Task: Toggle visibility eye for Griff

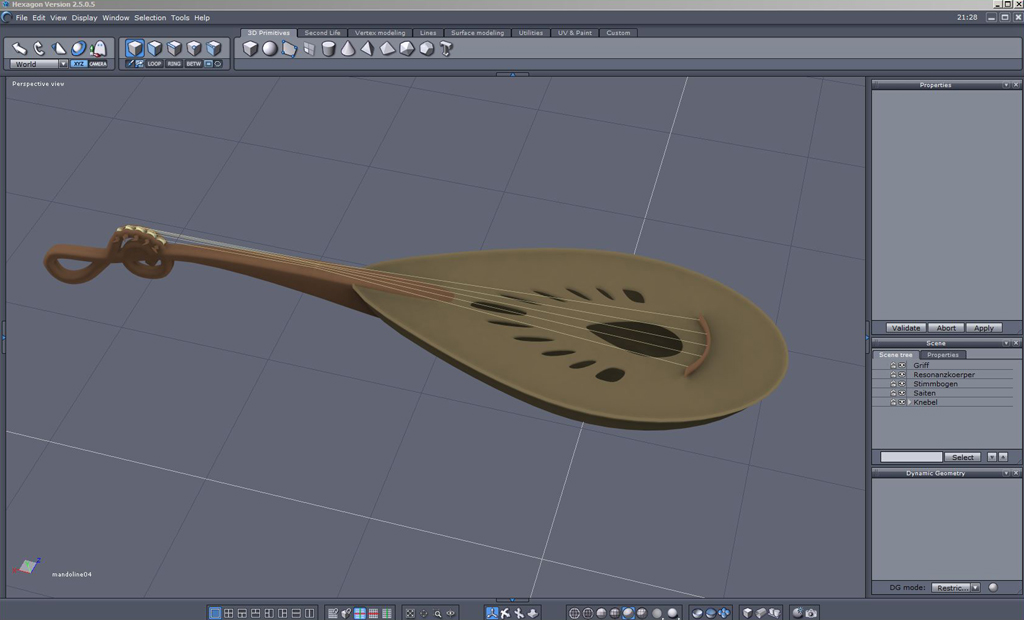Action: pos(902,365)
